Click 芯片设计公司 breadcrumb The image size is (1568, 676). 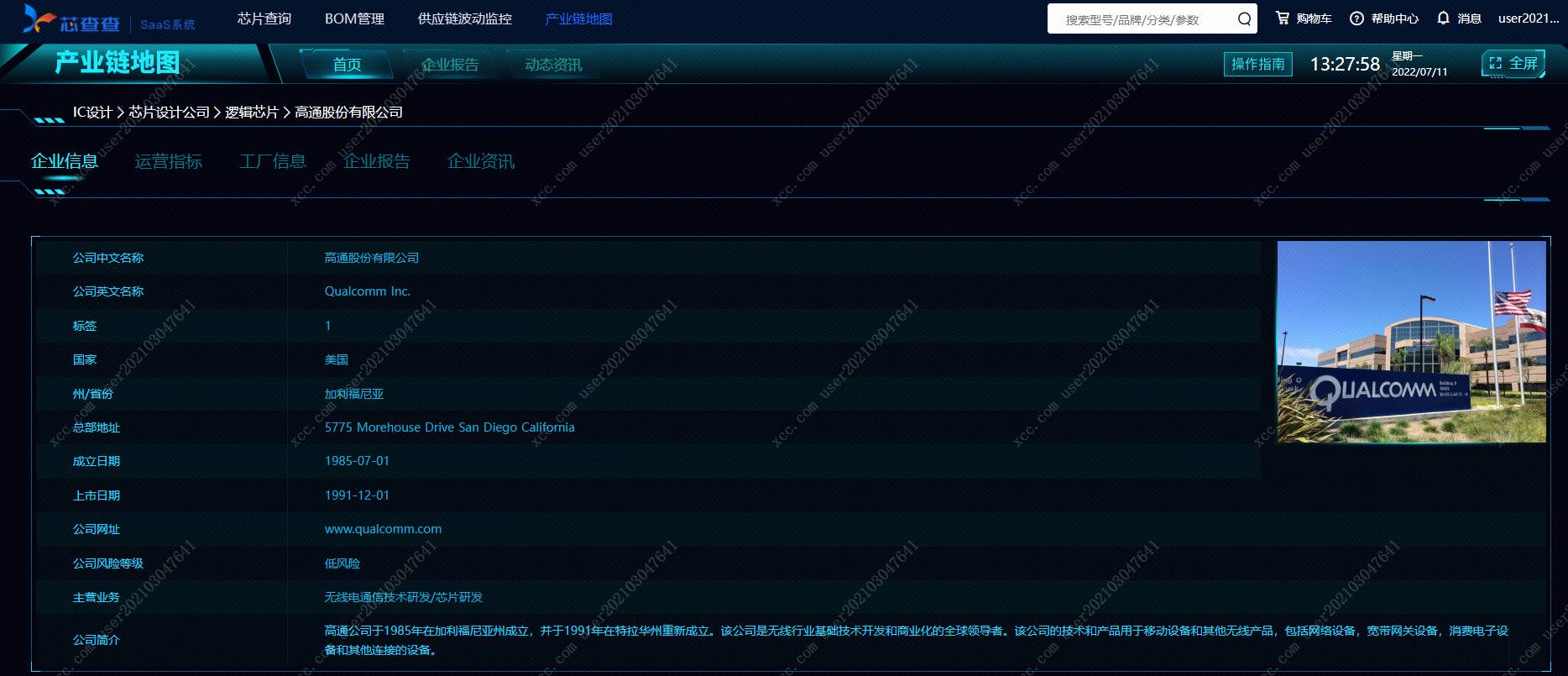pyautogui.click(x=169, y=112)
